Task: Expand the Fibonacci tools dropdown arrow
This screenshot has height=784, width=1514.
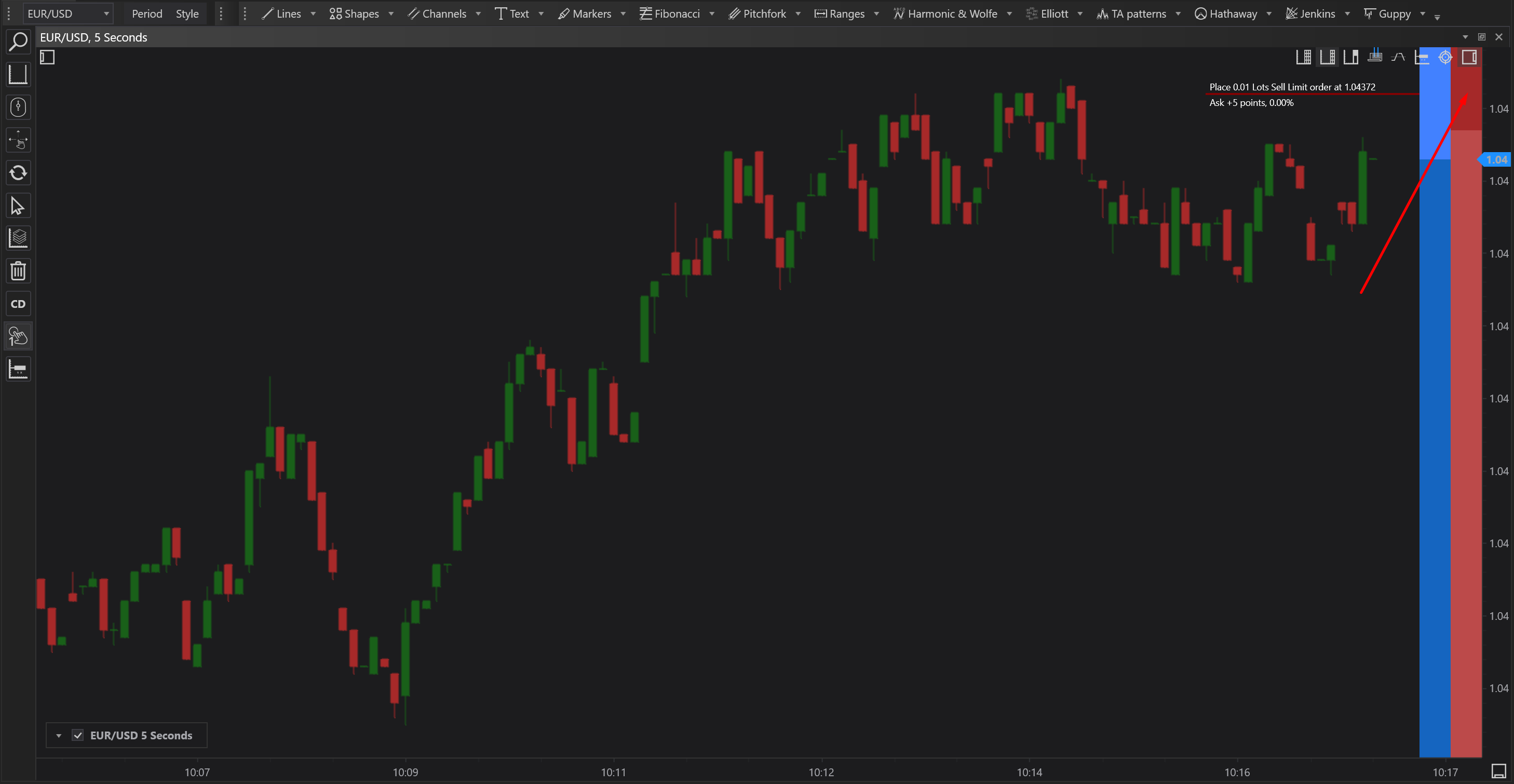Action: click(x=712, y=13)
